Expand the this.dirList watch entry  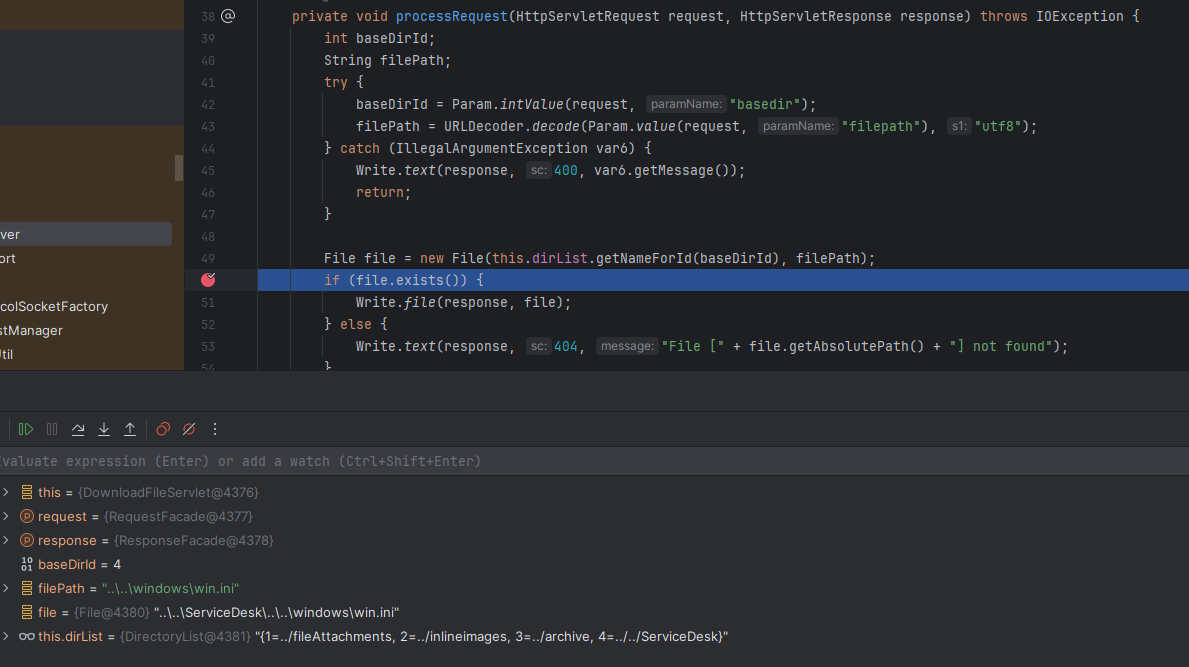[x=6, y=637]
